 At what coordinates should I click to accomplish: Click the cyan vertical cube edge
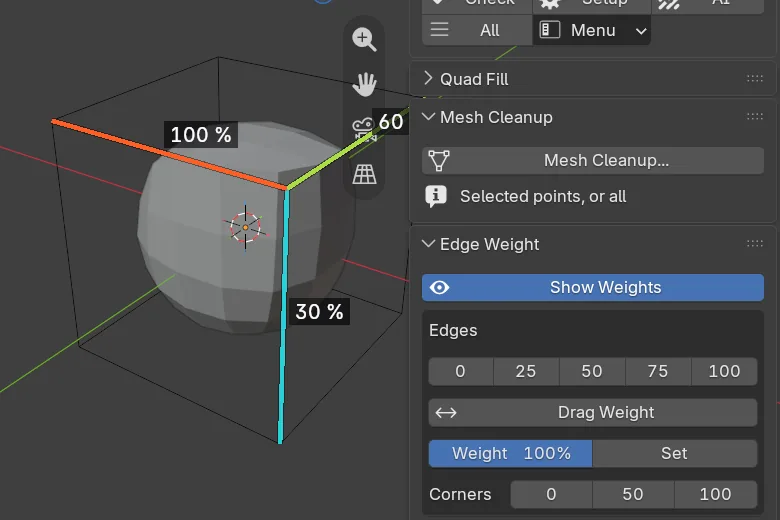(x=283, y=315)
